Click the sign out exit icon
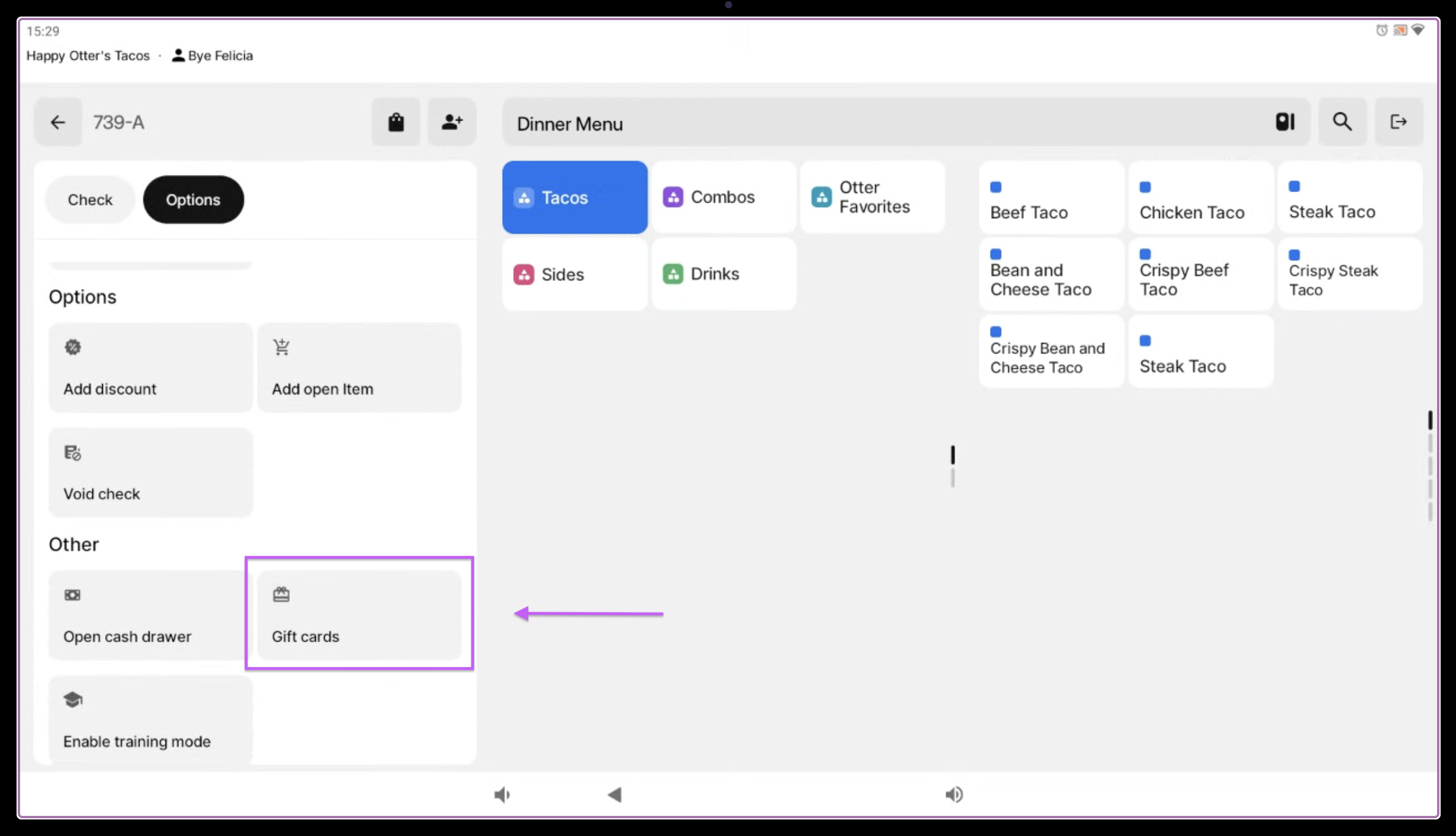 1398,122
